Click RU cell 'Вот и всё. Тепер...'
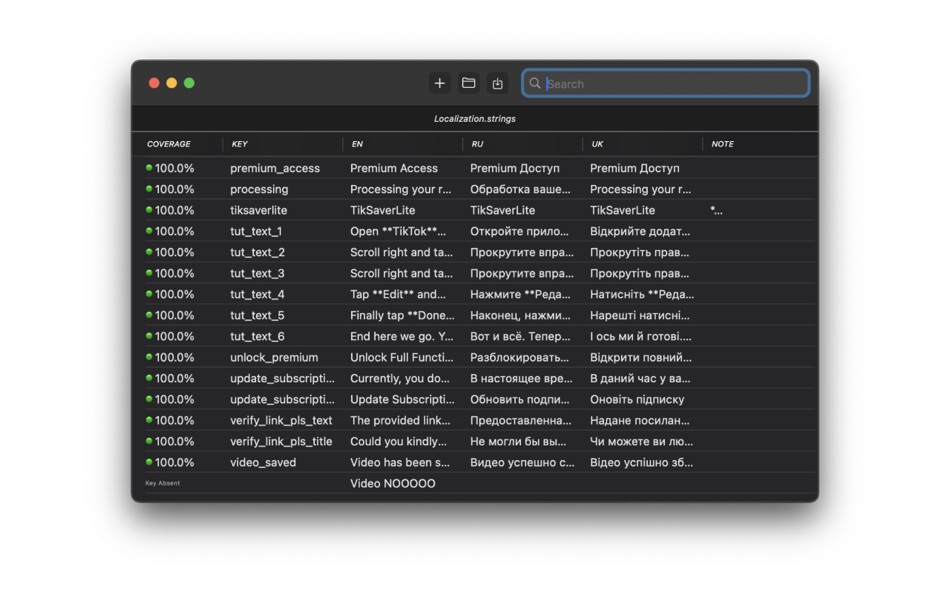Viewport: 950px width, 594px height. [x=520, y=336]
